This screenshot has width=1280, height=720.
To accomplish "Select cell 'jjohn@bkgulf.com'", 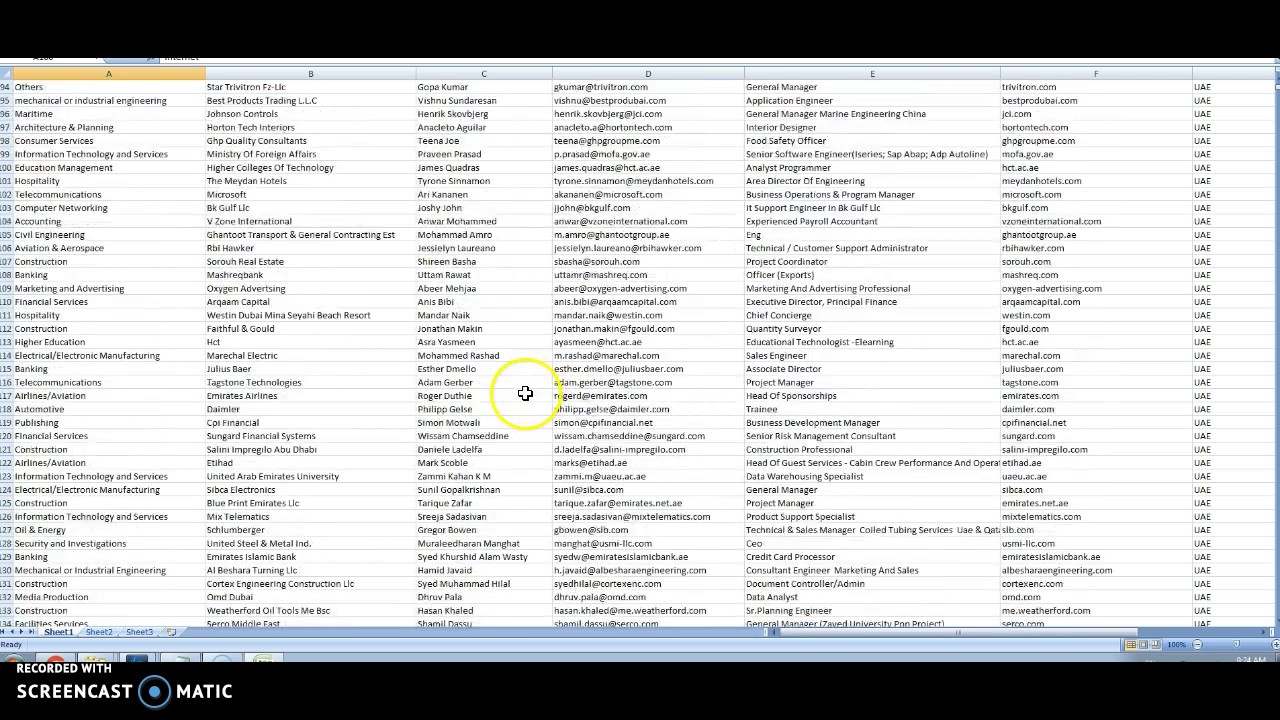I will tap(592, 208).
